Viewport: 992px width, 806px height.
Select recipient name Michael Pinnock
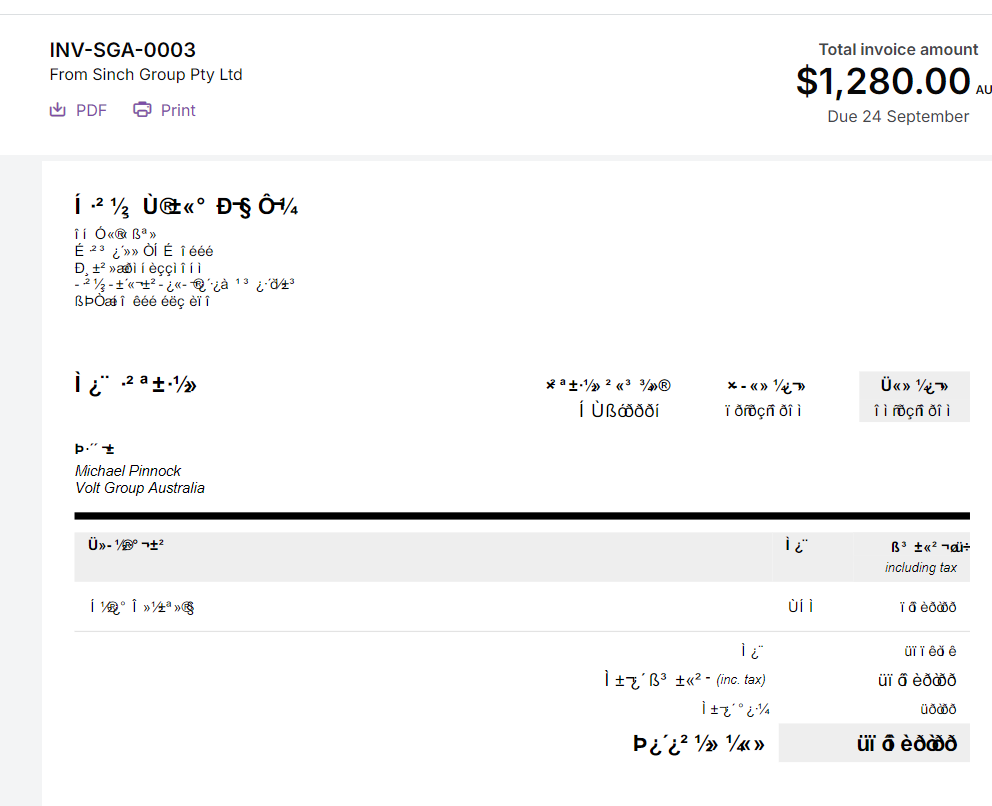pyautogui.click(x=127, y=470)
